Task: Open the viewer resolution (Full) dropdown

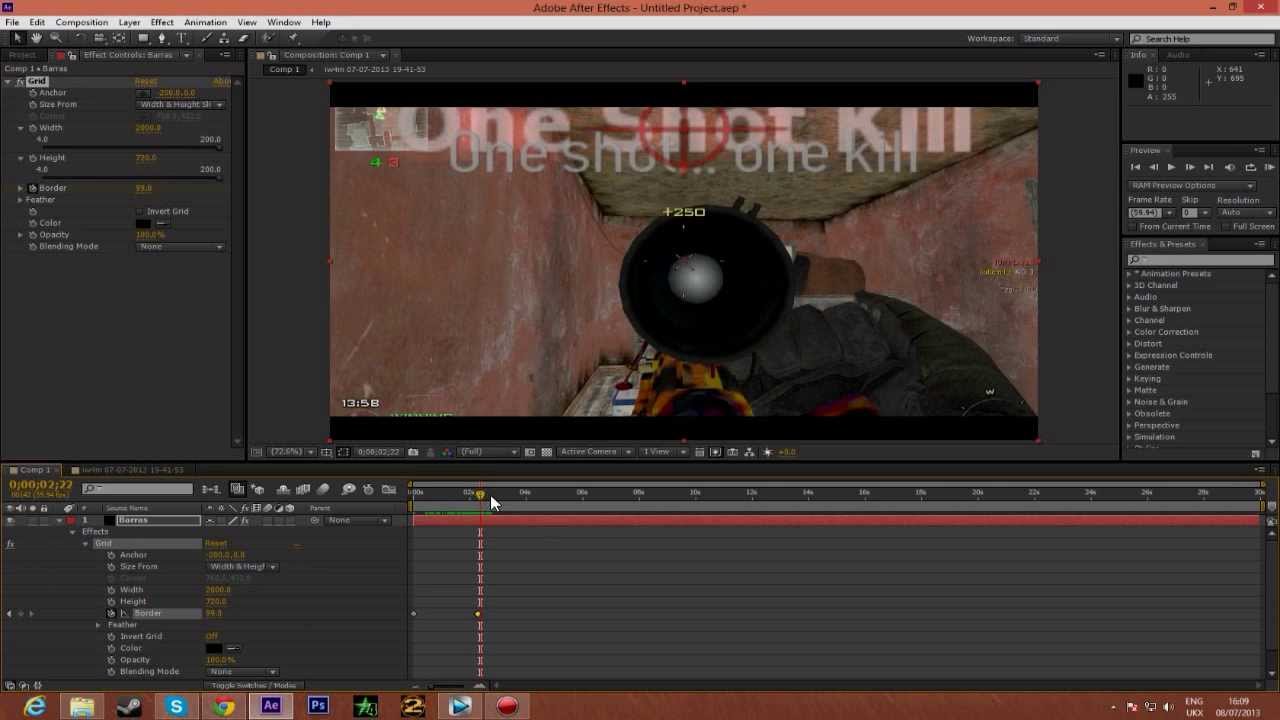Action: [488, 452]
